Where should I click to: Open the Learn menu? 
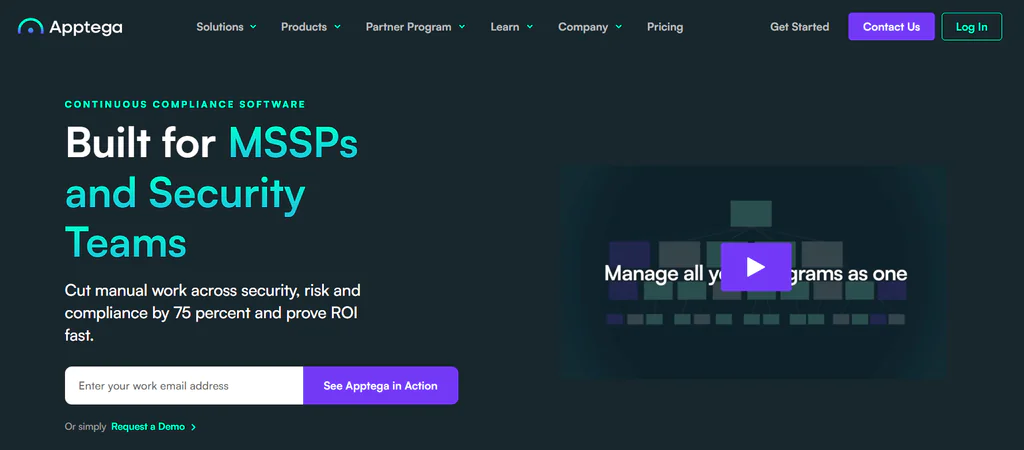click(x=505, y=27)
